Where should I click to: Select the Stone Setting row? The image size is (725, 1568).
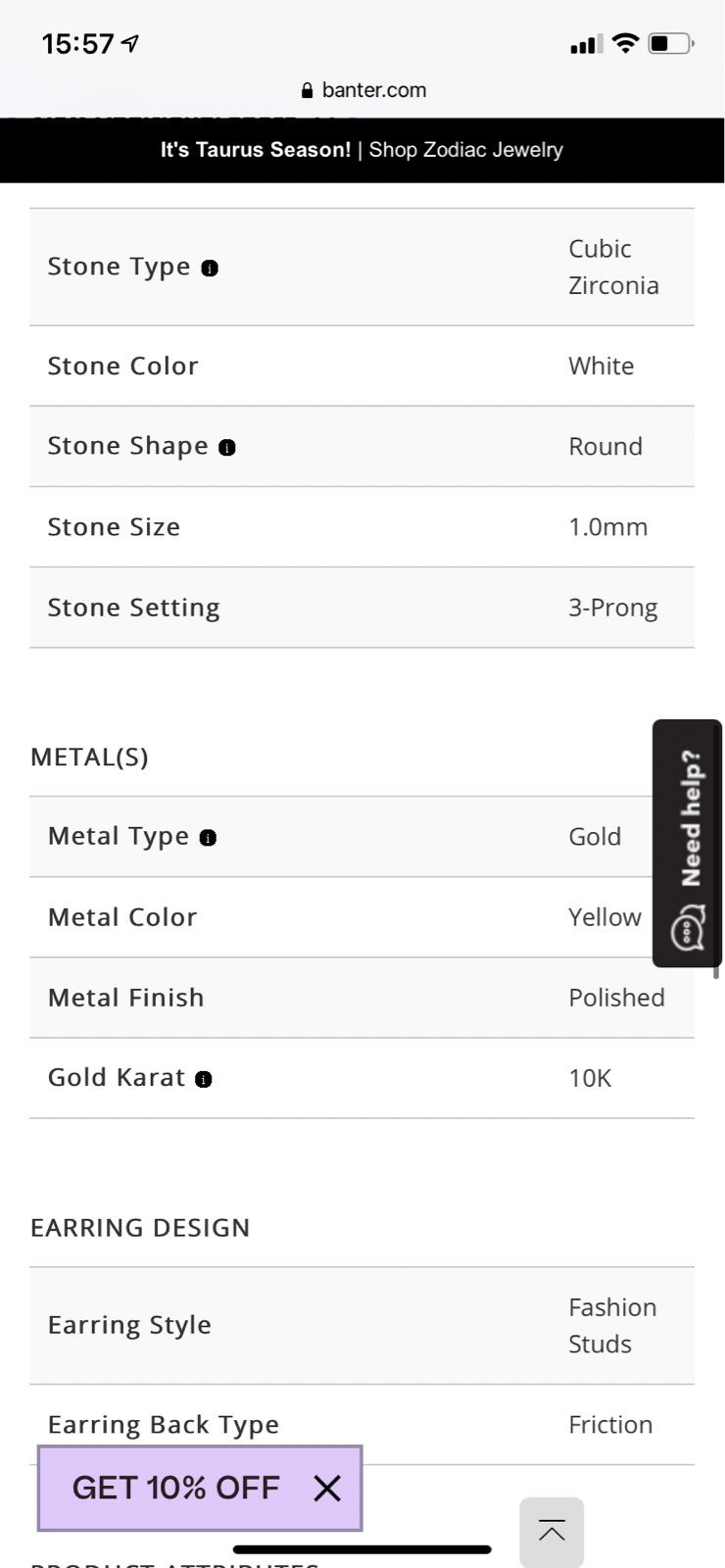coord(362,608)
